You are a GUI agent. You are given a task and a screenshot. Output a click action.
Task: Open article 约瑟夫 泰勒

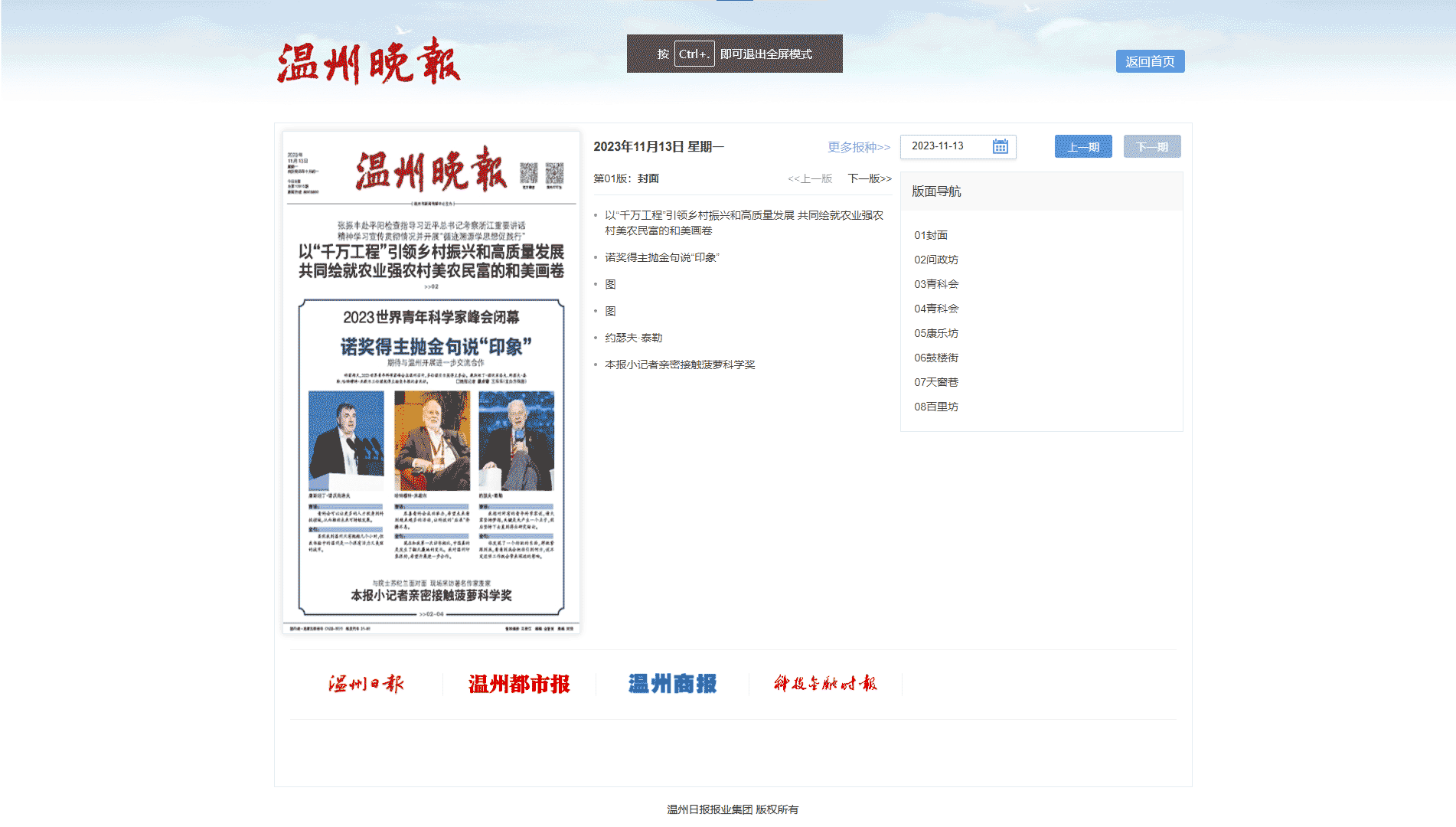634,338
